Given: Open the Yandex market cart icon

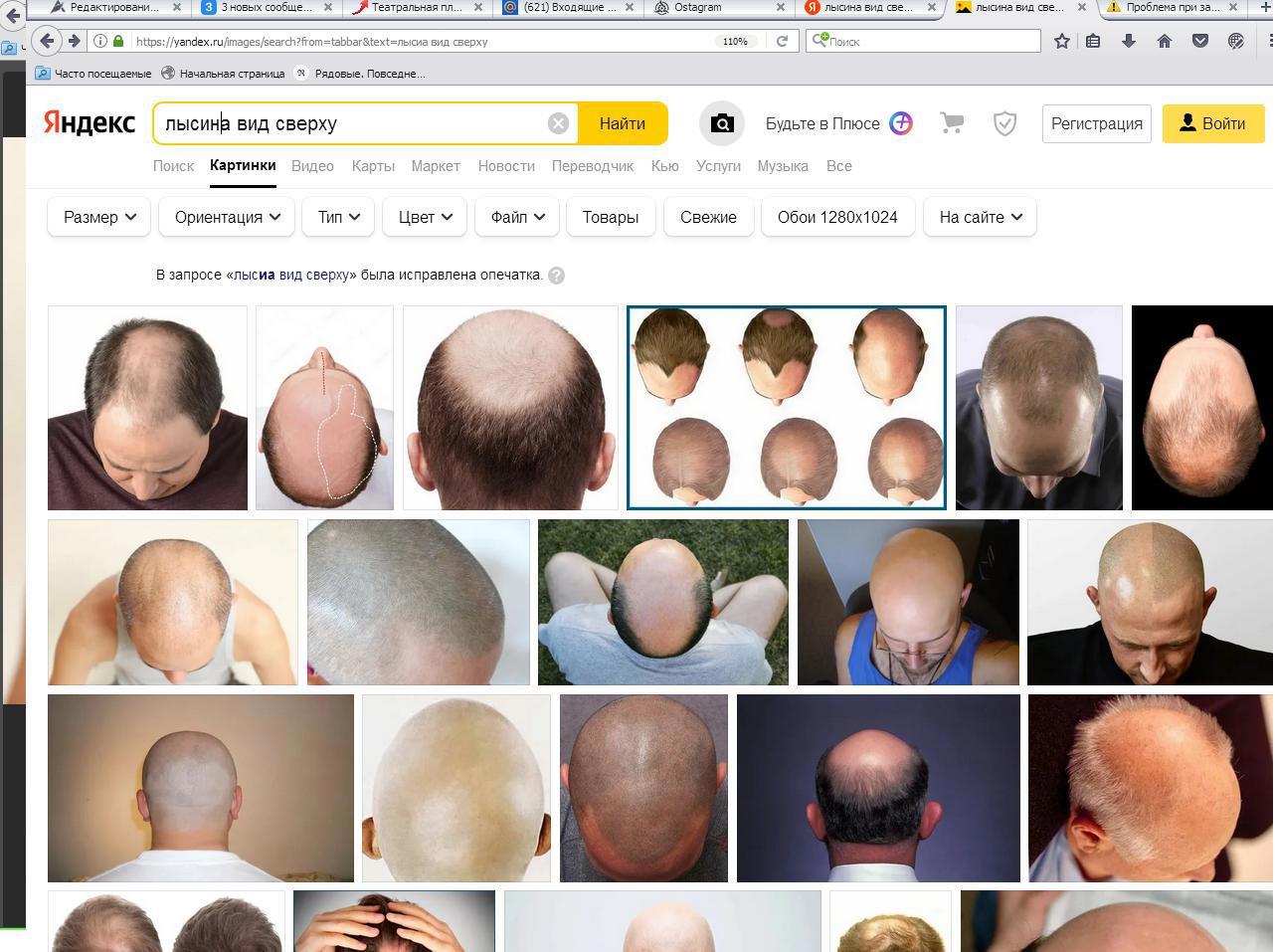Looking at the screenshot, I should 952,123.
